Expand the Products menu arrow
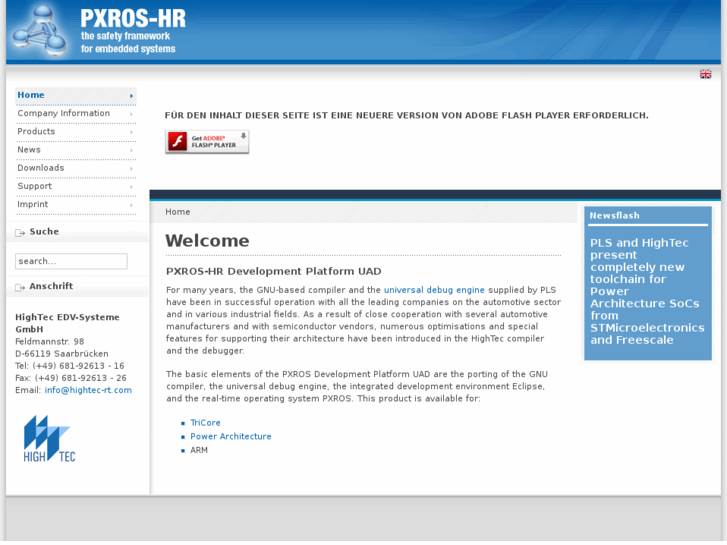Viewport: 727px width, 545px height. 131,132
